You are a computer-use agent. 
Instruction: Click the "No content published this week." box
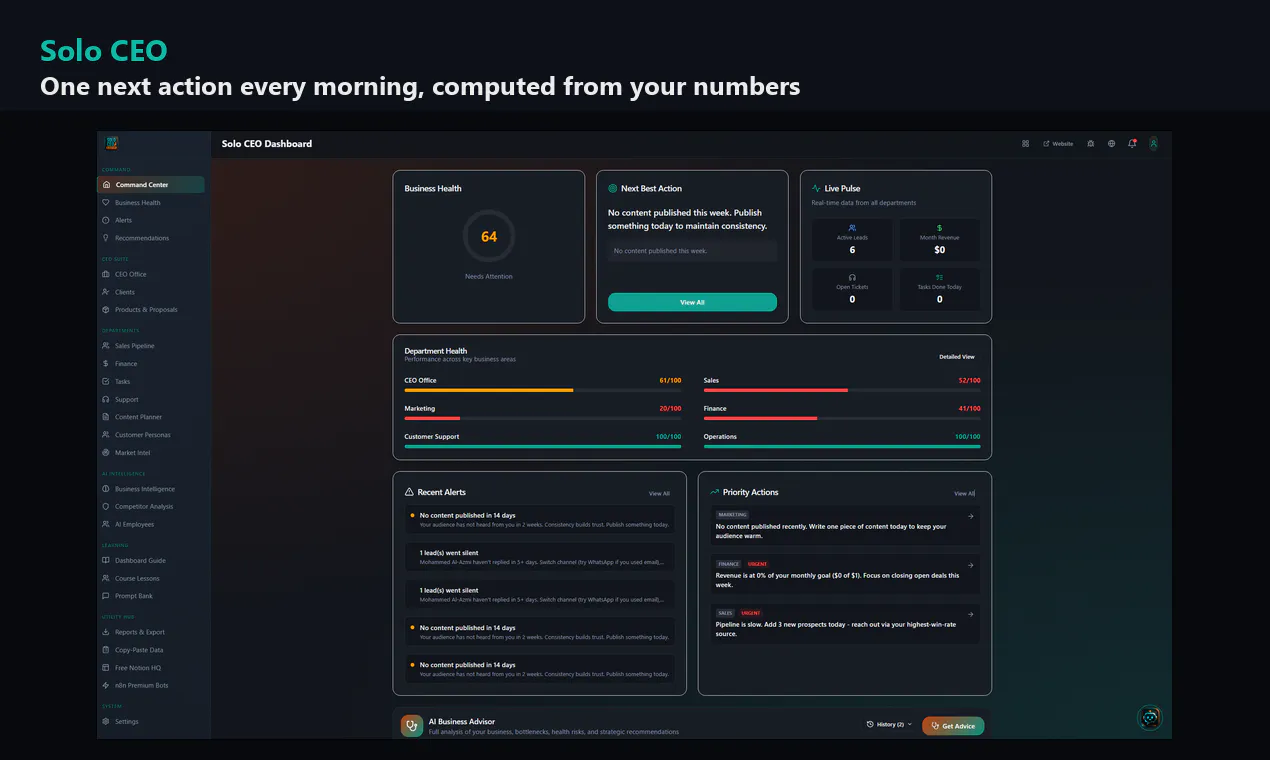coord(692,251)
